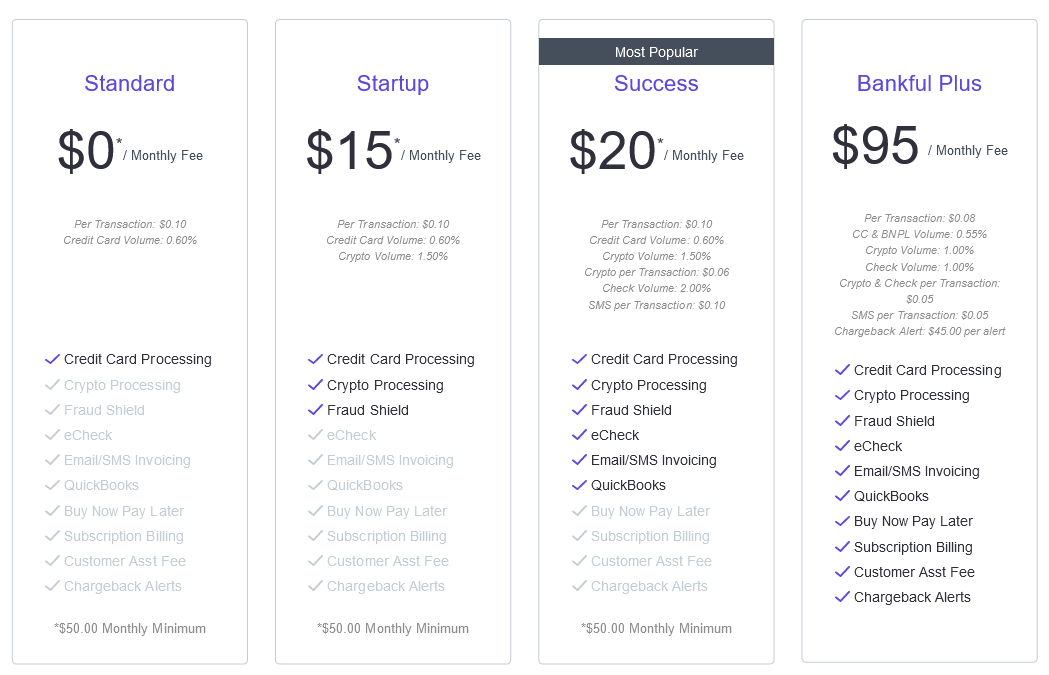Viewport: 1049px width, 675px height.
Task: Click Email/SMS Invoicing in the Success plan
Action: click(653, 460)
